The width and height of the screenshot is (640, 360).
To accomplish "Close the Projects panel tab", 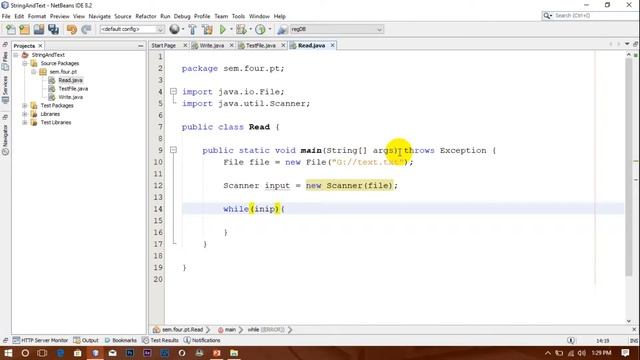I will click(x=40, y=46).
